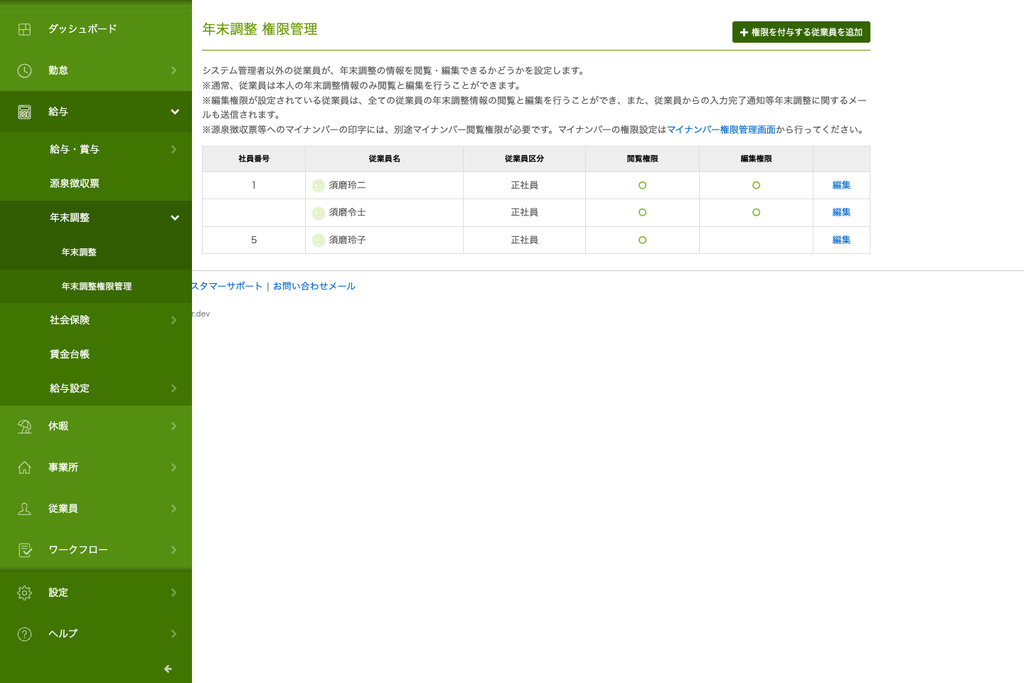Click the person icon beside 従業員
The width and height of the screenshot is (1024, 683).
24,509
